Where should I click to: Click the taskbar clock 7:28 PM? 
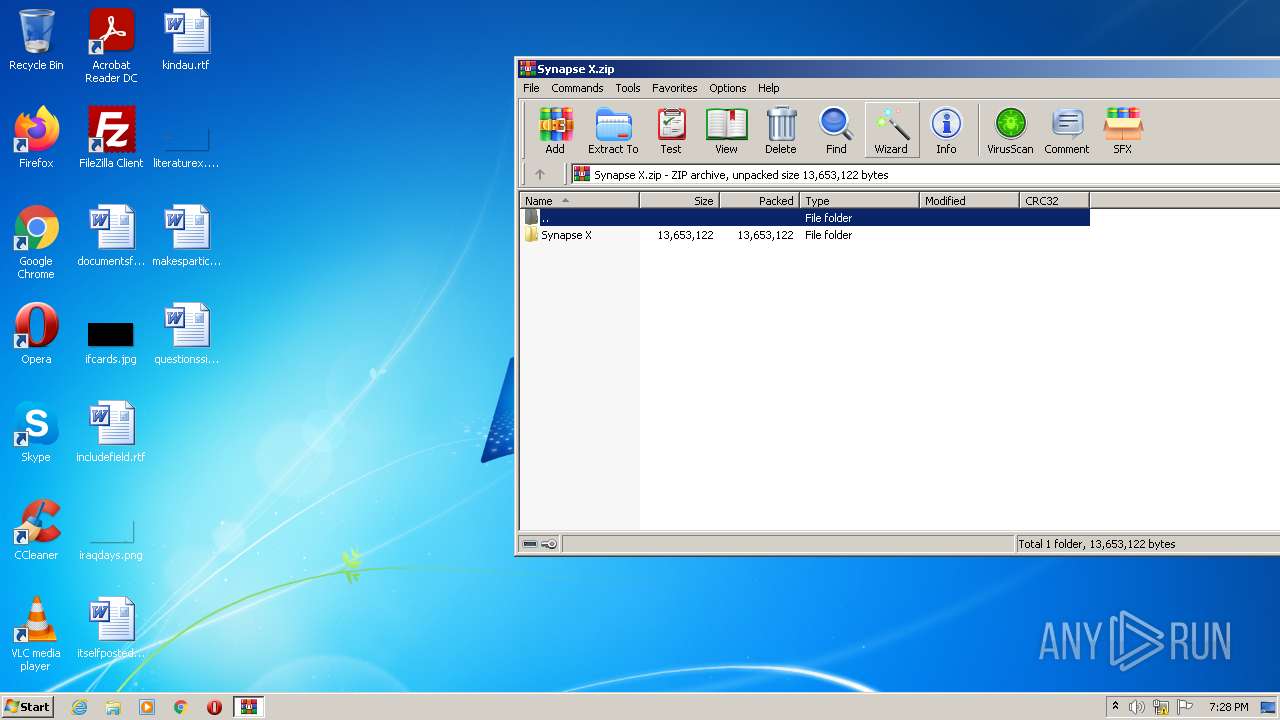point(1228,707)
